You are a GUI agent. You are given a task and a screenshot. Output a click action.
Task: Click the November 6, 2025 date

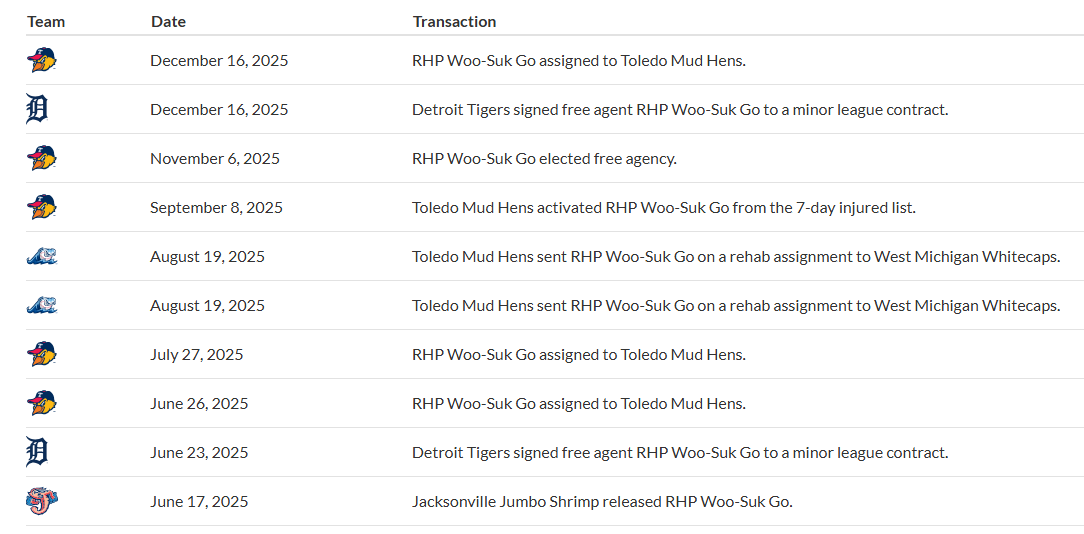tap(215, 158)
